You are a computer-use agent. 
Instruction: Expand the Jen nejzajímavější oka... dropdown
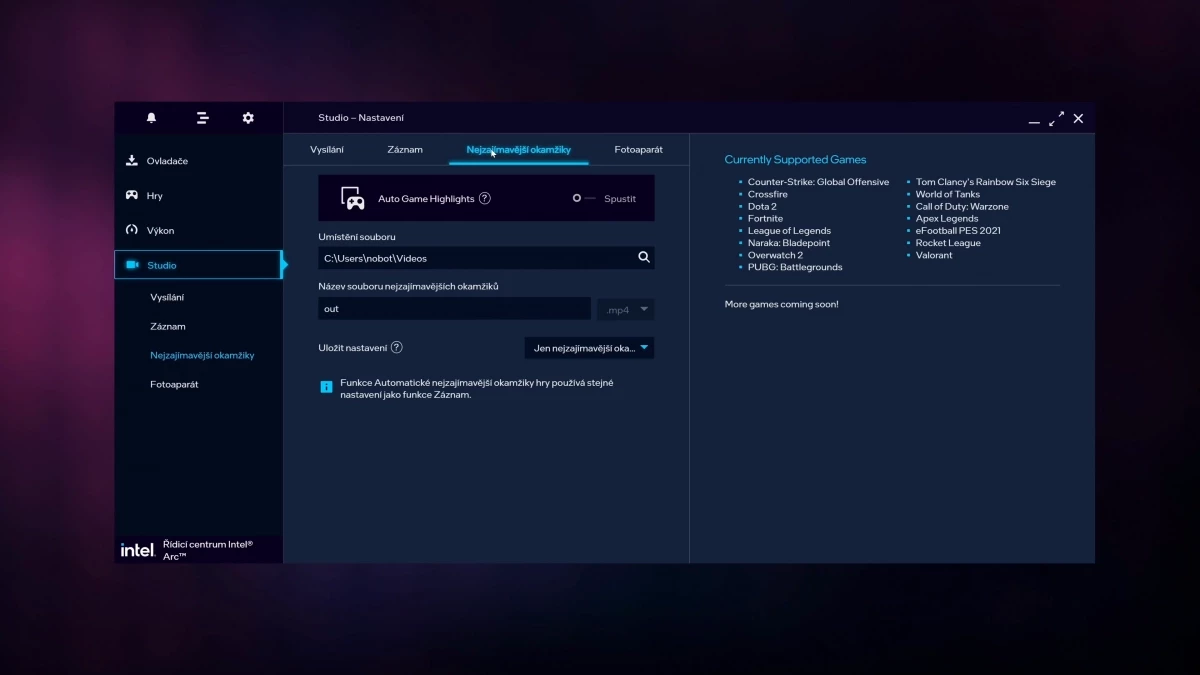tap(589, 348)
